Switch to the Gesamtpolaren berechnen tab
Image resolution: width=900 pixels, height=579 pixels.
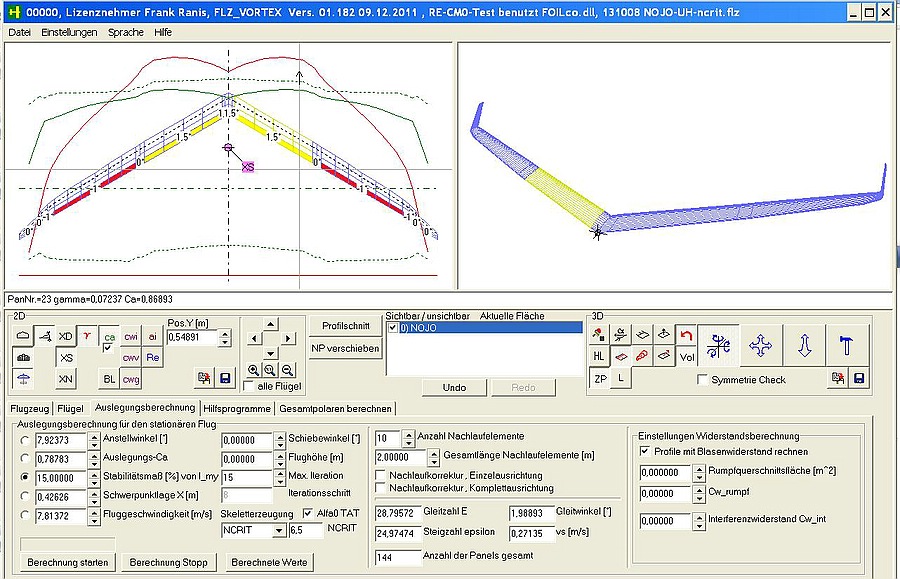(335, 408)
